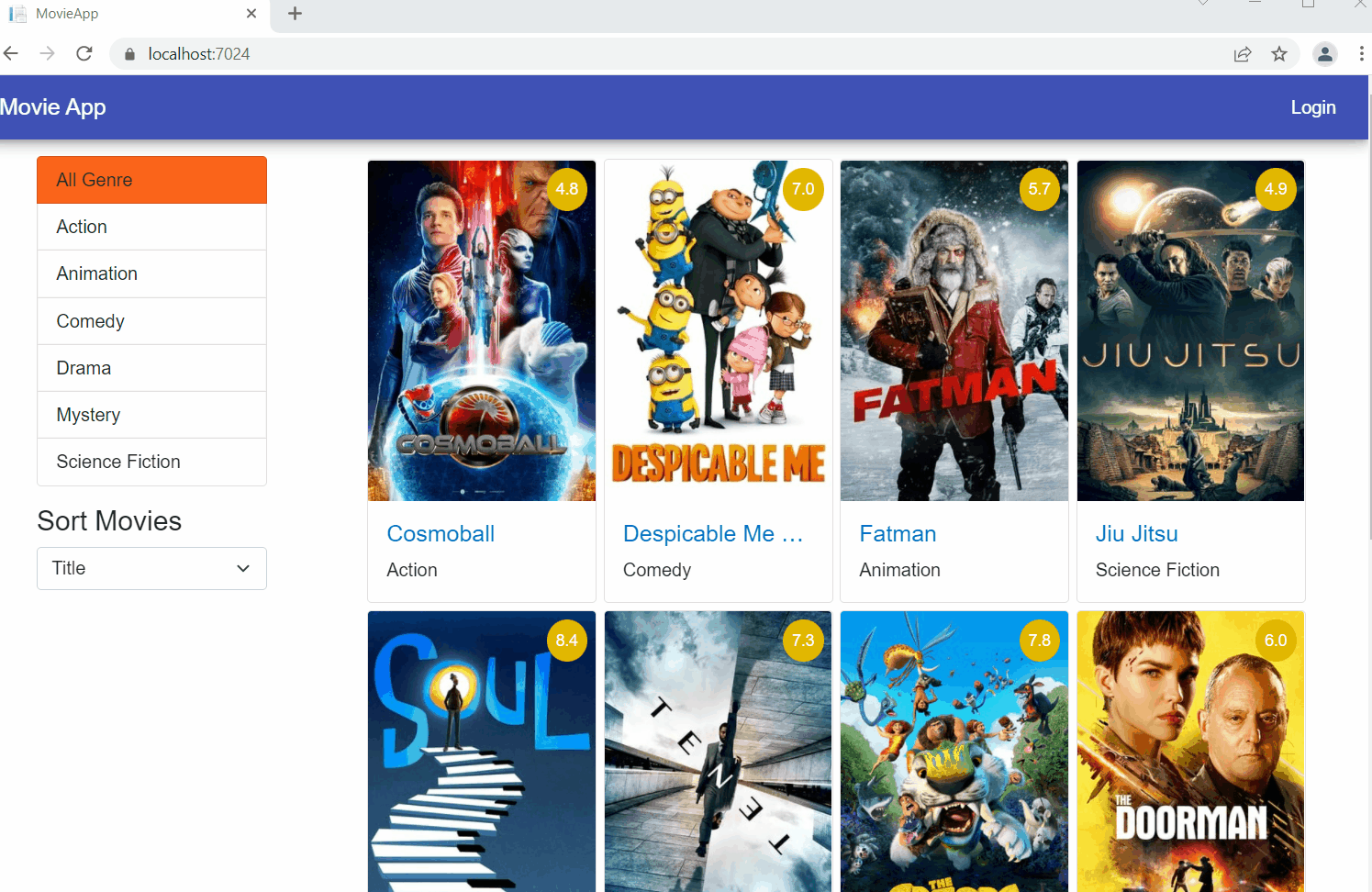Open a new browser tab
Screen dimensions: 1372x892
click(x=295, y=14)
